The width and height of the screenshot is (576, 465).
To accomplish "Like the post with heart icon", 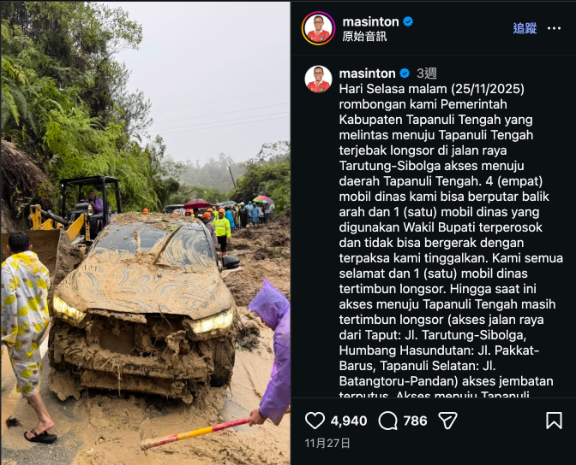I will [x=315, y=421].
